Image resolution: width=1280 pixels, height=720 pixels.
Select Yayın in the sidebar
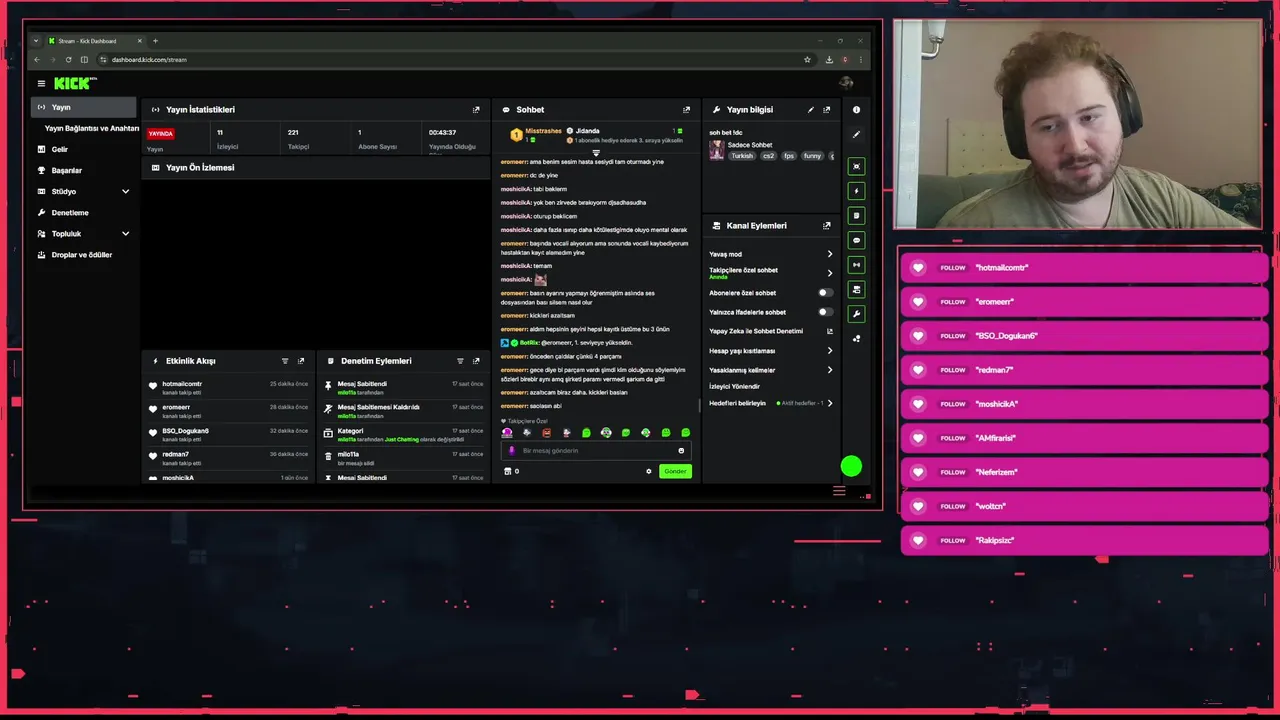point(84,107)
